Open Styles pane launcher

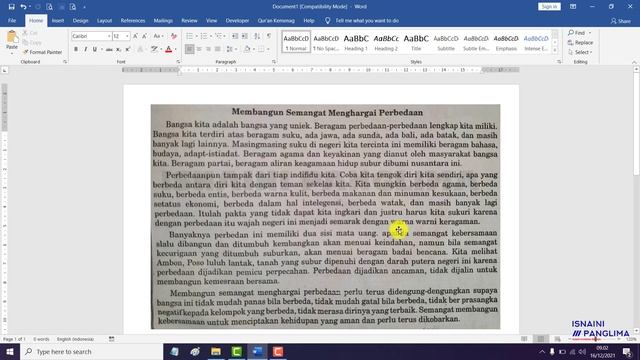(559, 62)
